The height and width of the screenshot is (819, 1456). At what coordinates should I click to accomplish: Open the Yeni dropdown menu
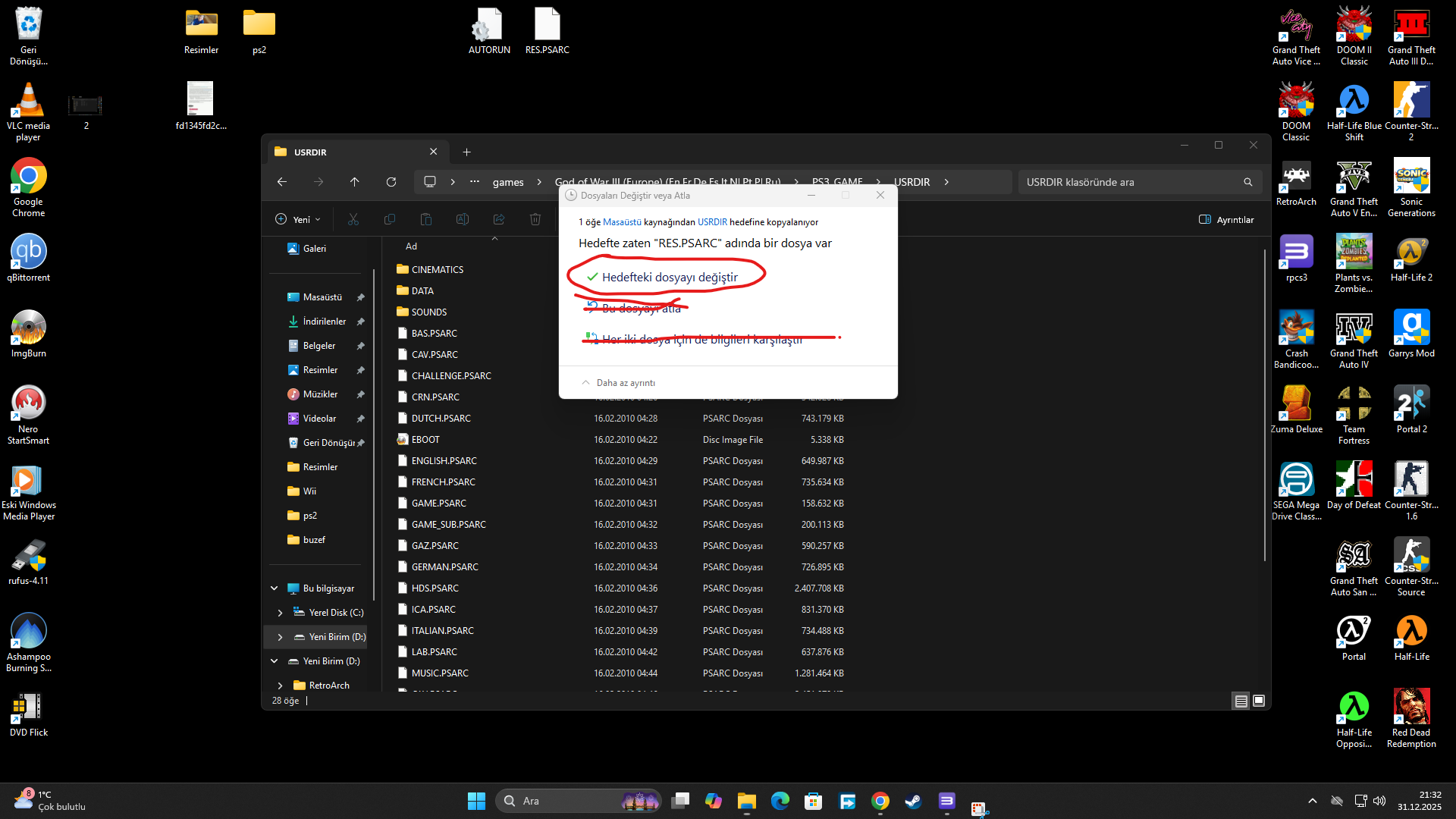pyautogui.click(x=298, y=220)
